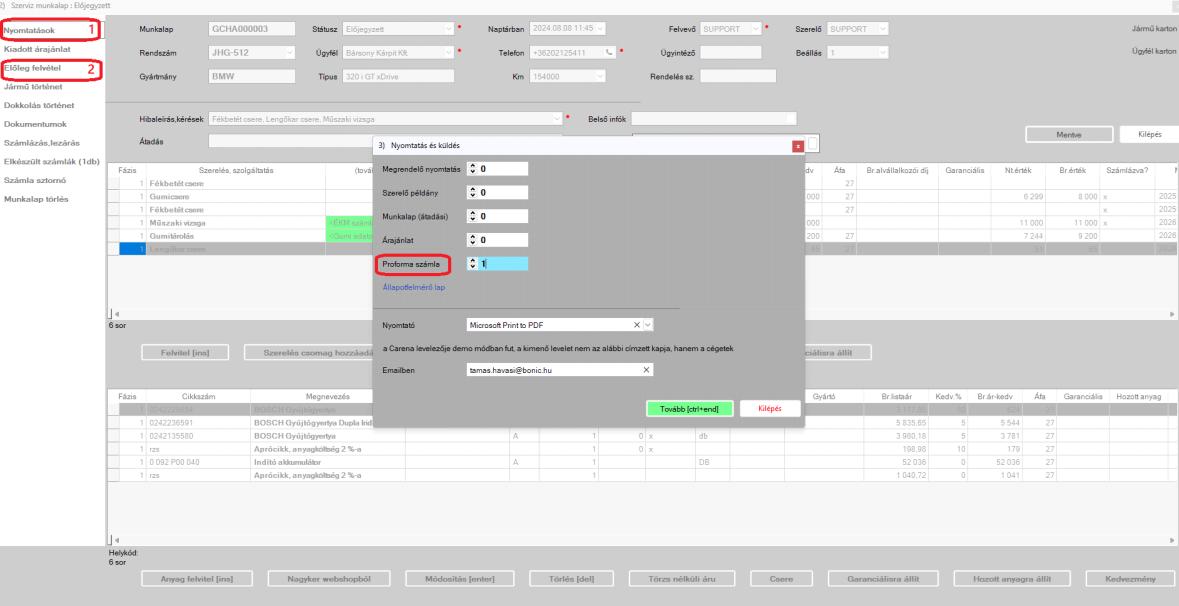
Task: Open the Rendszám dropdown
Action: (x=289, y=53)
